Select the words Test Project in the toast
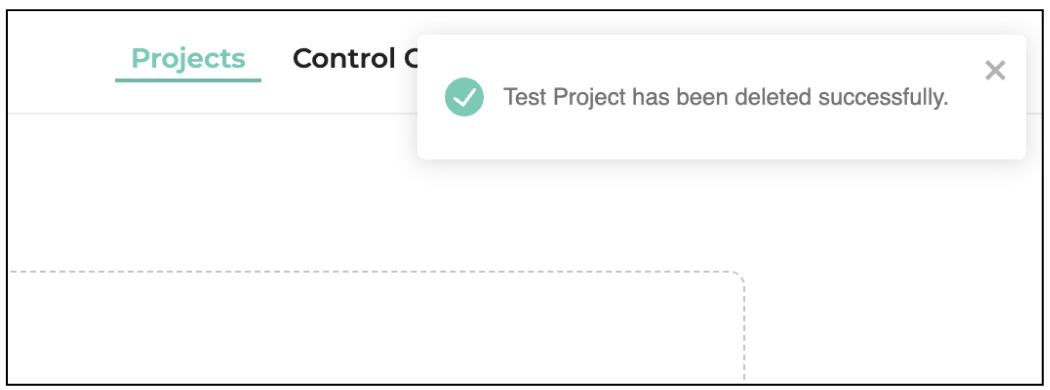Viewport: 1050px width, 390px height. coord(565,98)
